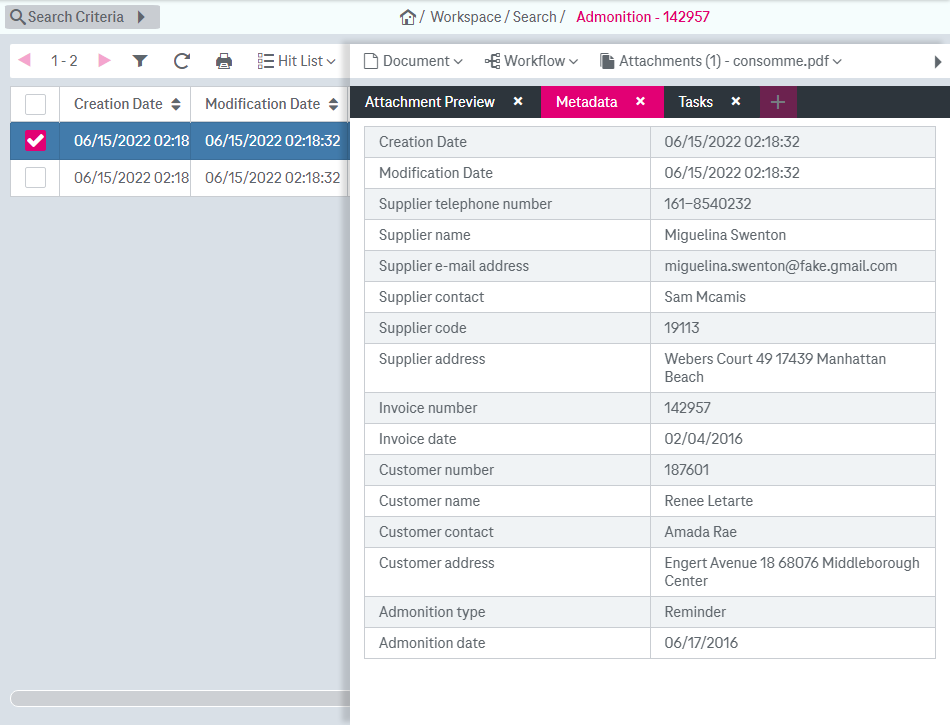Click the Admonition type label

(x=432, y=612)
